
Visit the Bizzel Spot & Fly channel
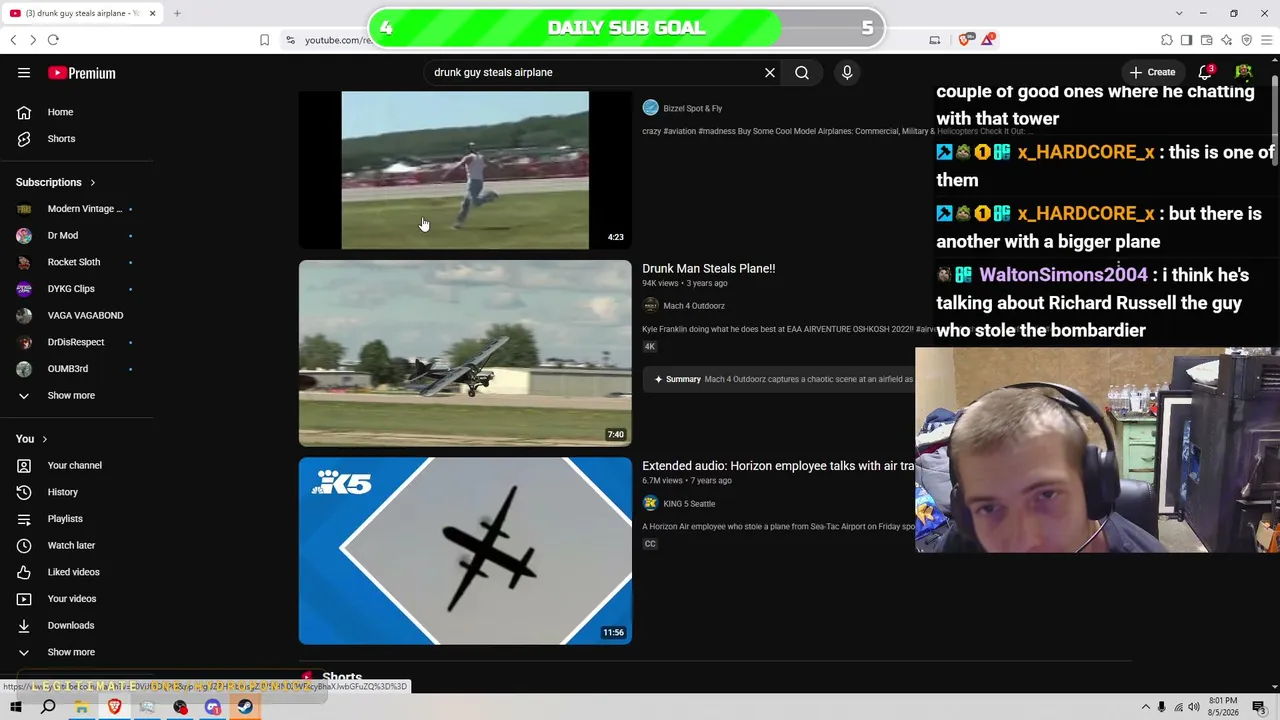click(x=692, y=108)
